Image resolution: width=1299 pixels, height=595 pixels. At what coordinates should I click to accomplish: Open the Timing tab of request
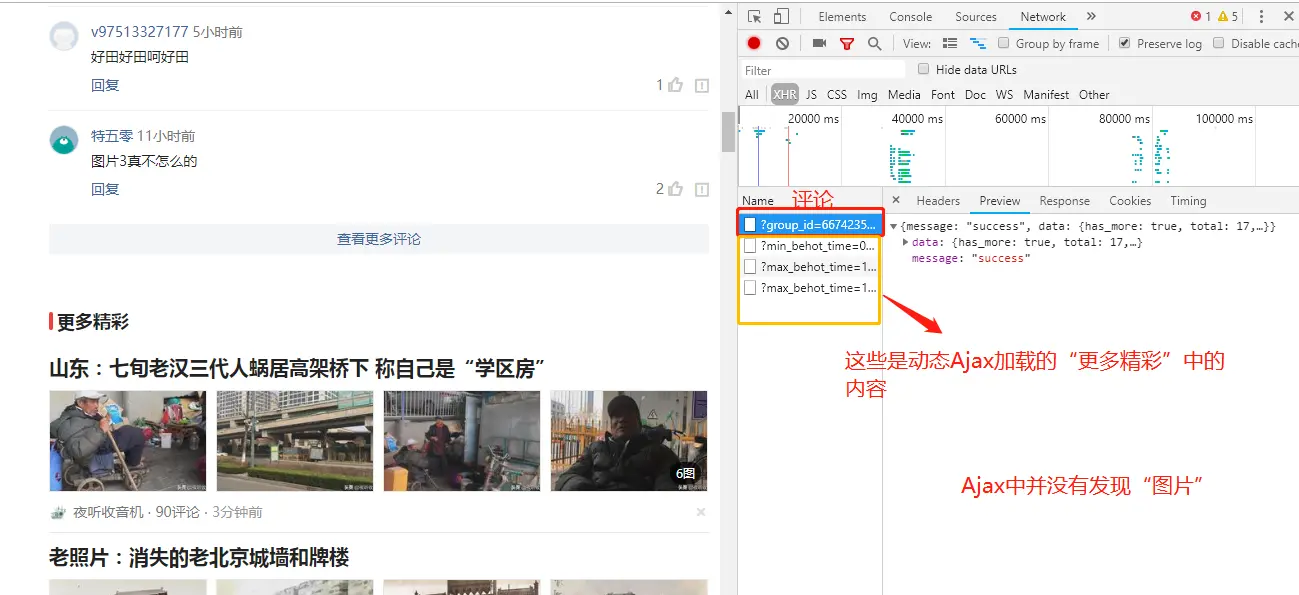(1188, 201)
